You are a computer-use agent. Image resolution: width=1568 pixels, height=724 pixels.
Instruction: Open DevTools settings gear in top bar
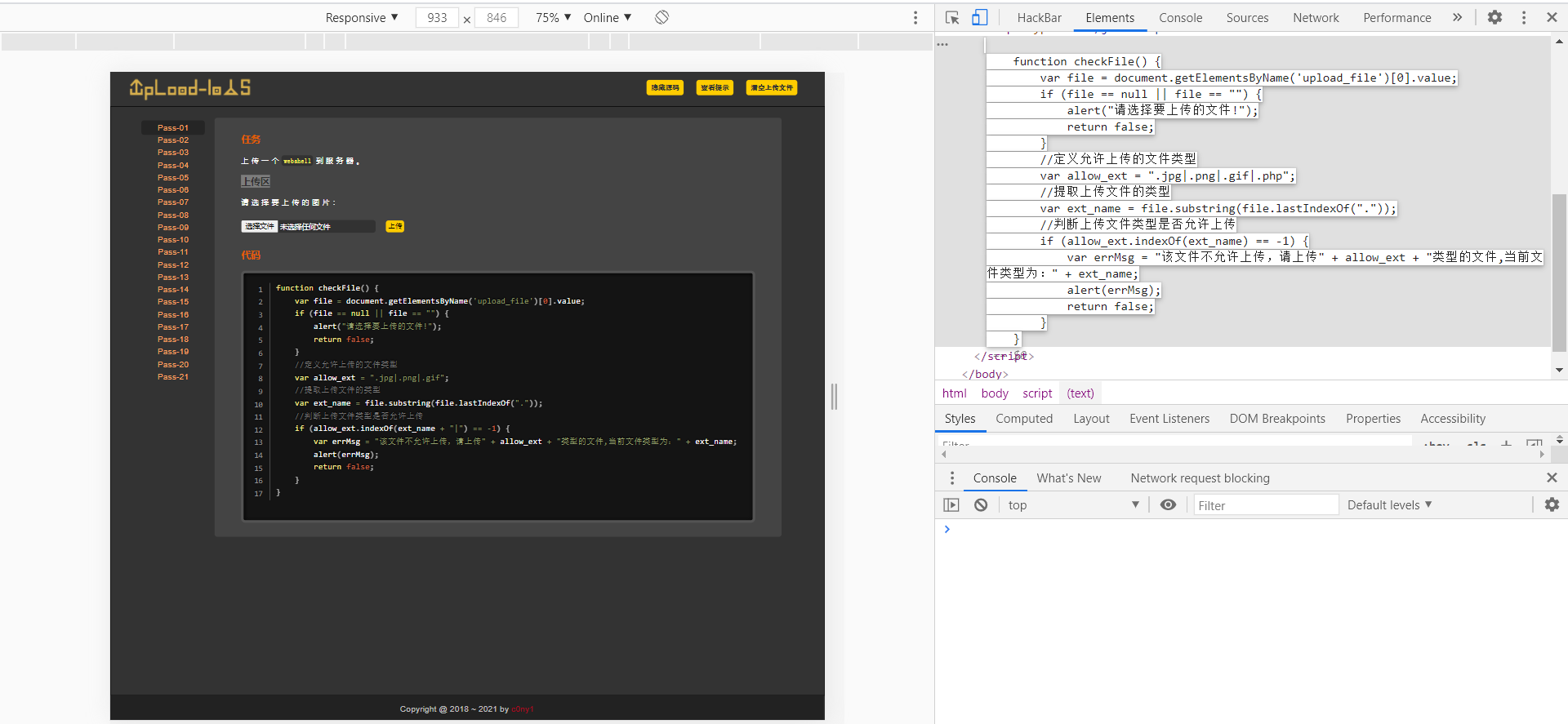pos(1494,17)
